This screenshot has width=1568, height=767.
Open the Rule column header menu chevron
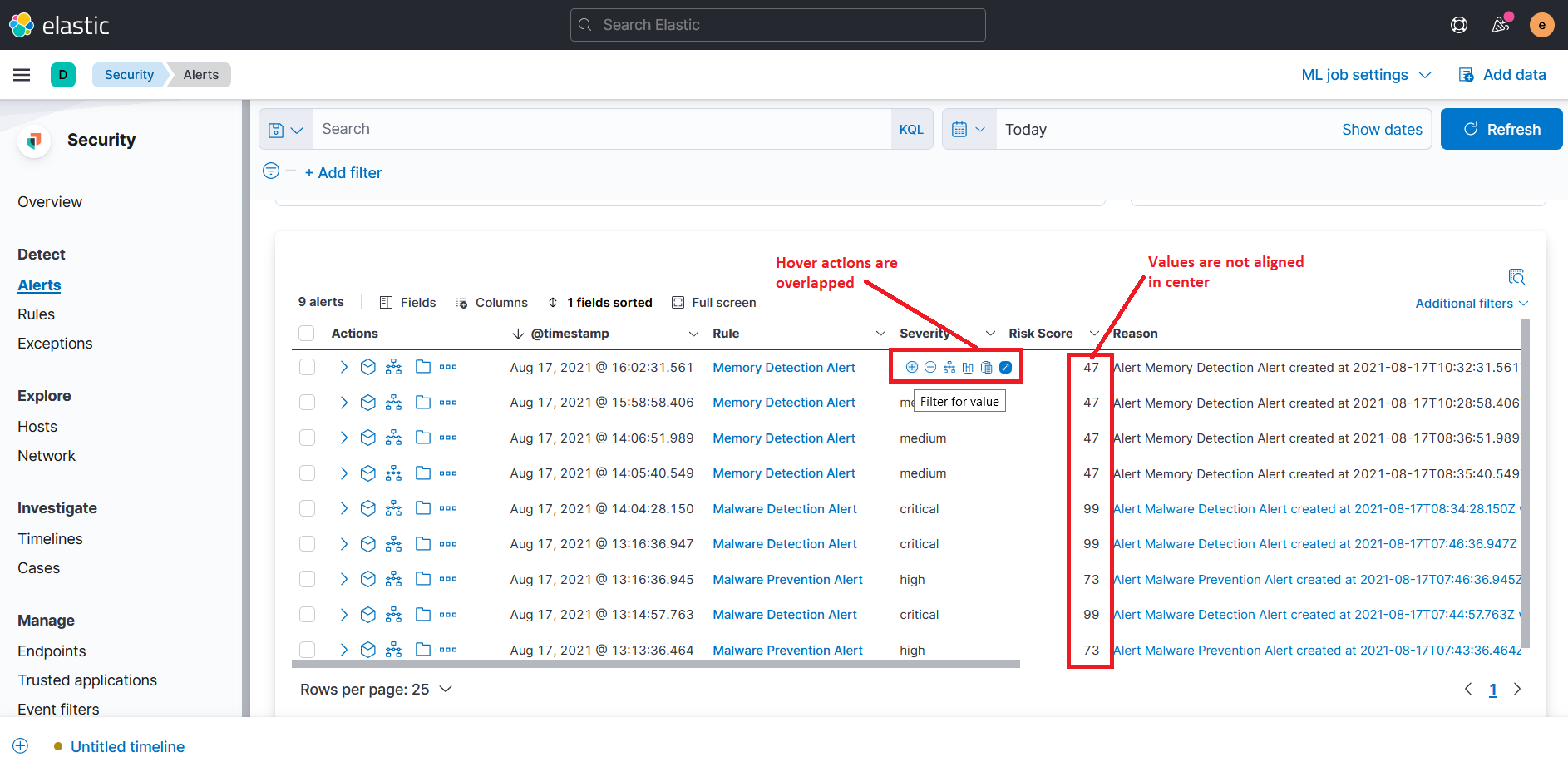[x=880, y=334]
